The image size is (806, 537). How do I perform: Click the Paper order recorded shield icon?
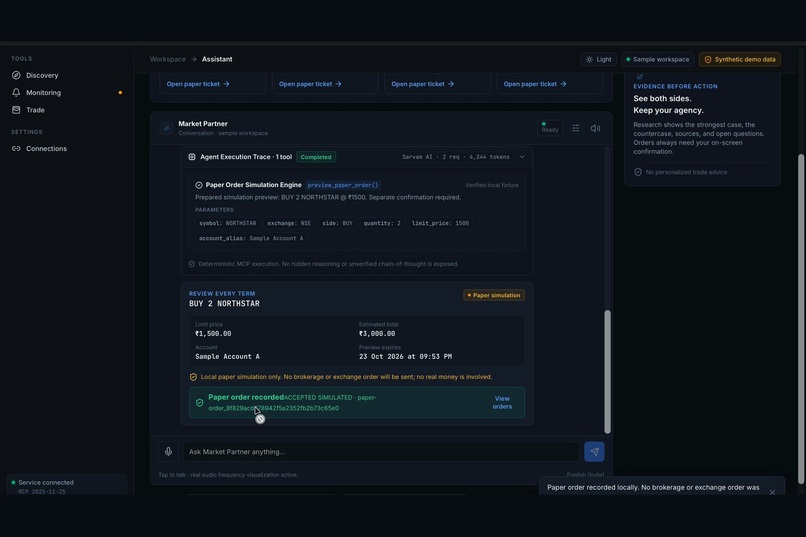tap(199, 403)
